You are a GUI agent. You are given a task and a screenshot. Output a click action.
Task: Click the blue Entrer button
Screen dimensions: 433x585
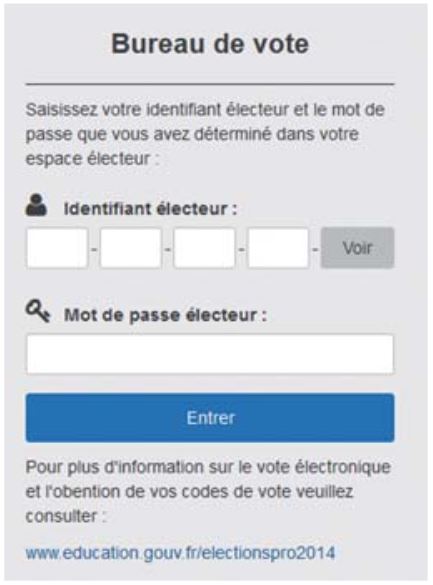click(x=210, y=417)
